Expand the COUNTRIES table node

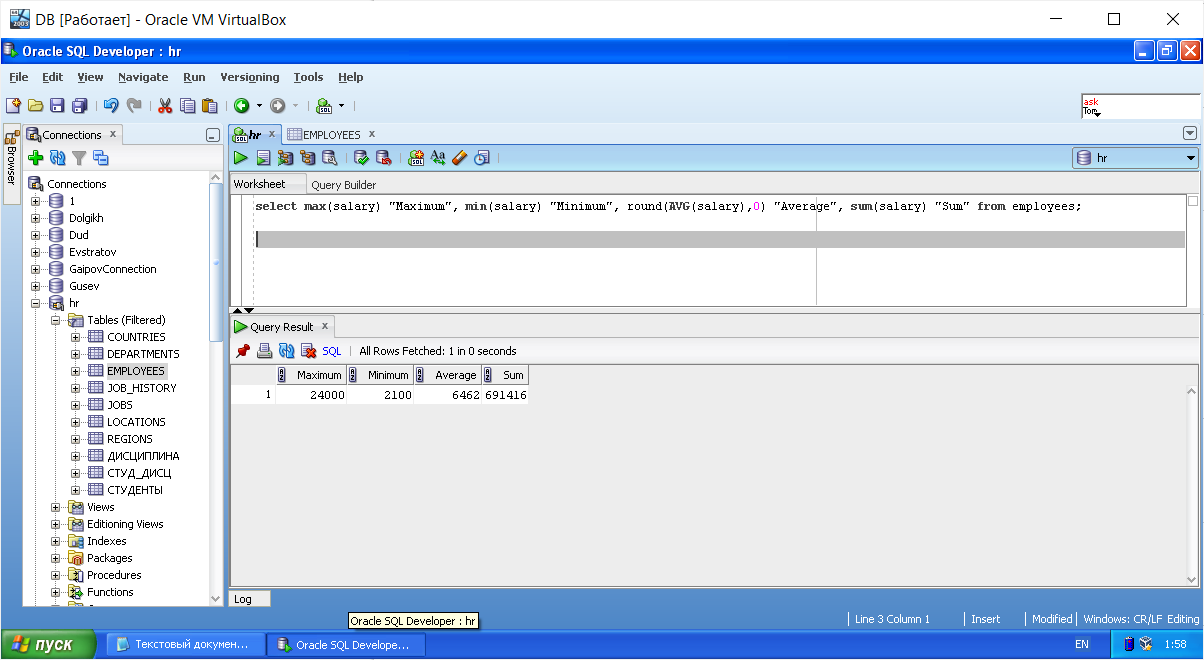click(76, 337)
